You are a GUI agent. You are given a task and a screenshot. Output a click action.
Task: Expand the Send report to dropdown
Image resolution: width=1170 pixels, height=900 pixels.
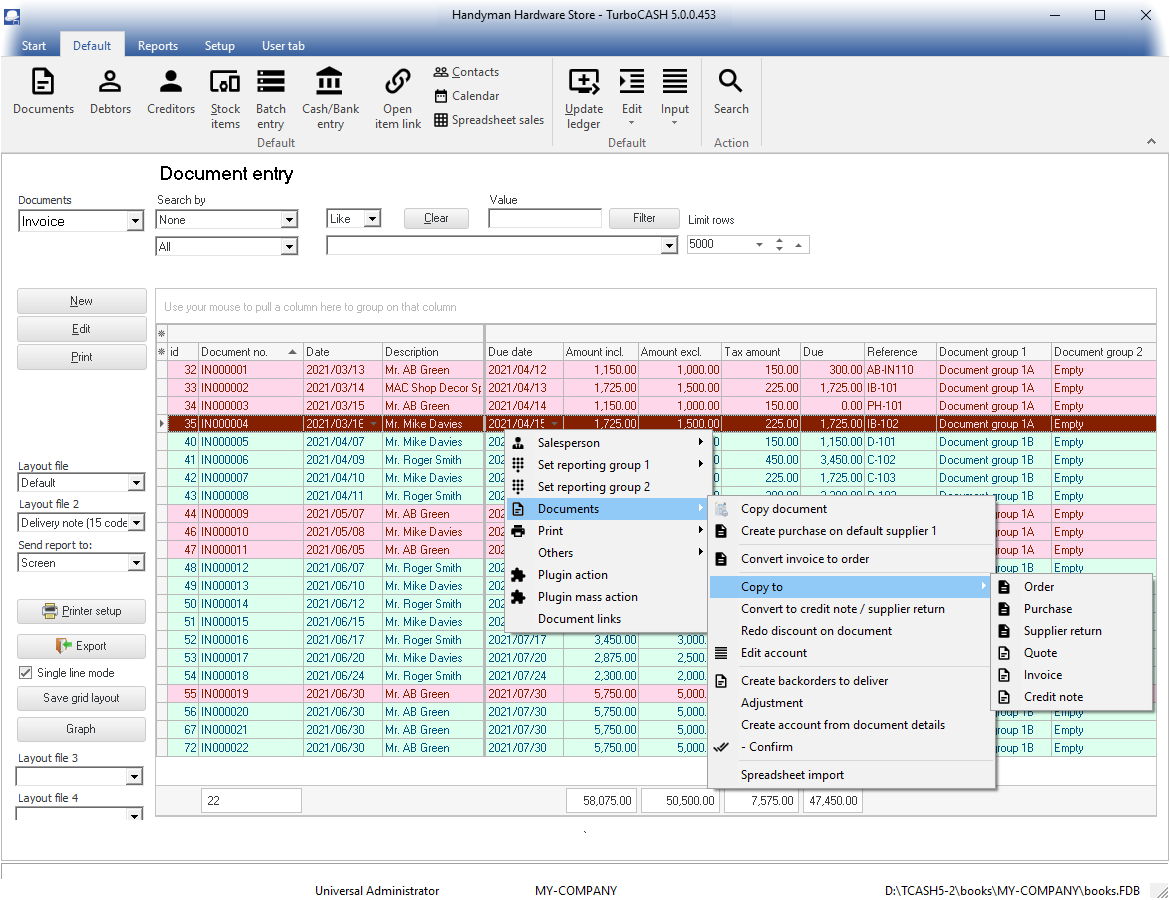coord(136,563)
